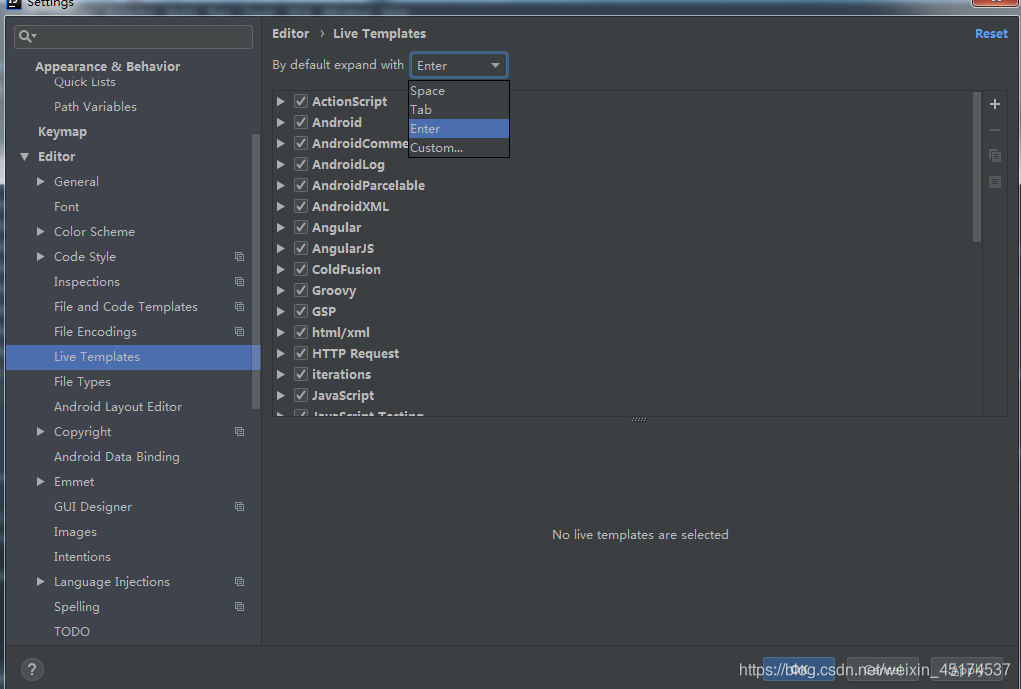Choose Tab in the expand-with list
This screenshot has height=689, width=1021.
(458, 109)
